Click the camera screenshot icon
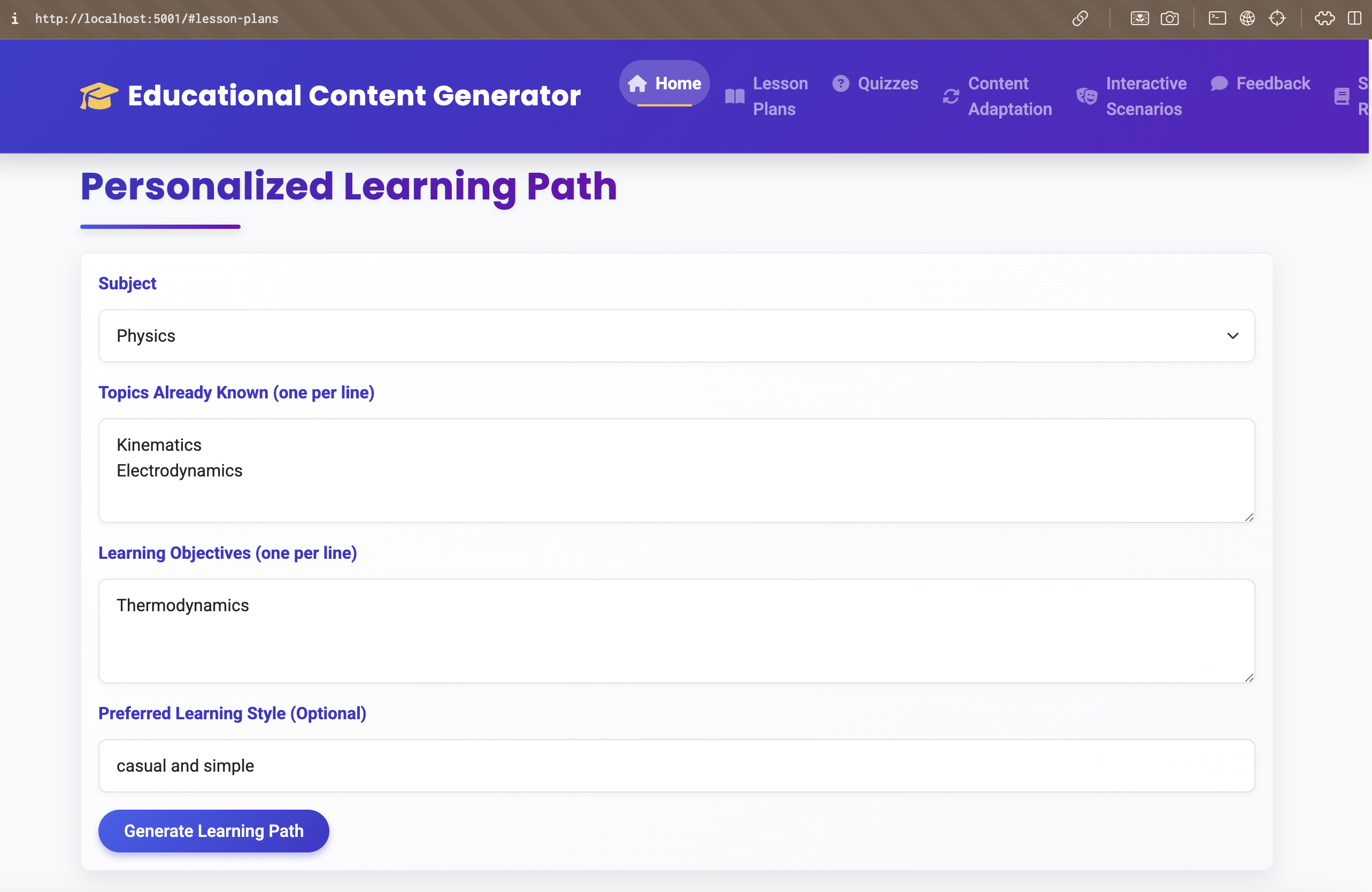This screenshot has width=1372, height=892. click(1169, 19)
